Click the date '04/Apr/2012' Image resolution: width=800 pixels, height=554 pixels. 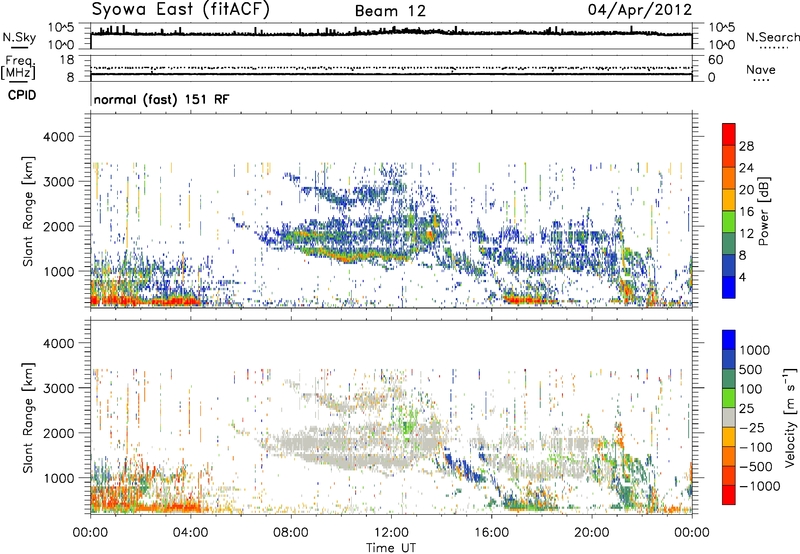pyautogui.click(x=640, y=10)
